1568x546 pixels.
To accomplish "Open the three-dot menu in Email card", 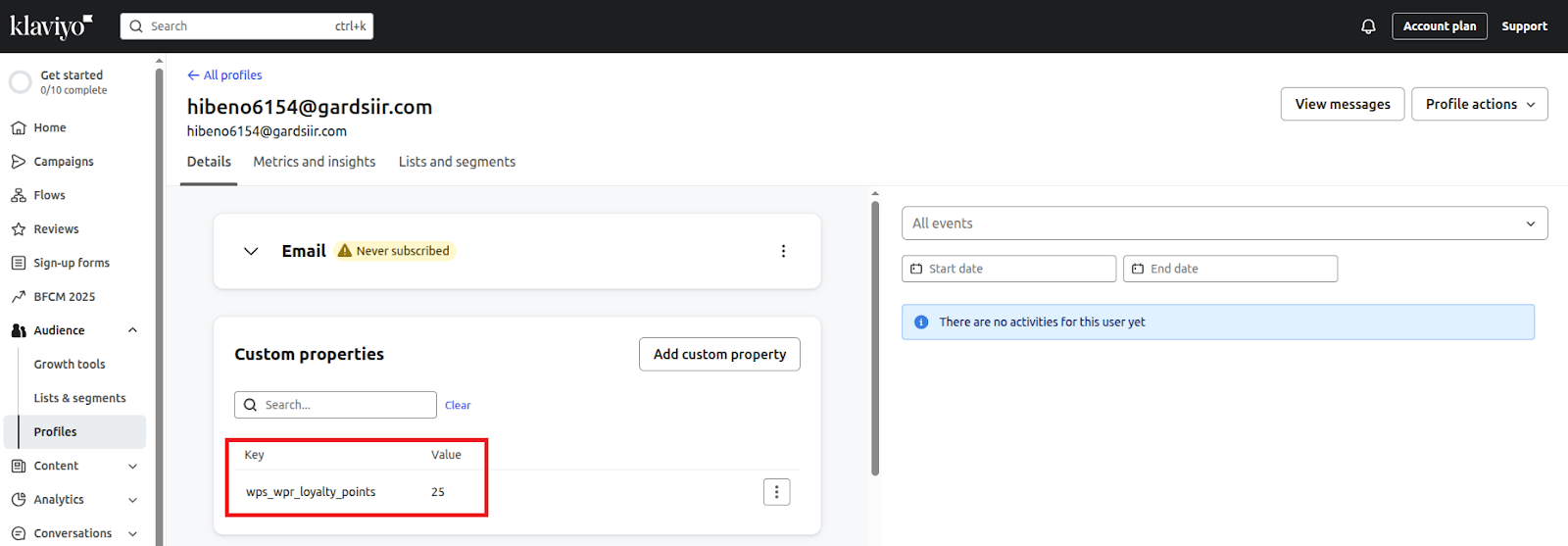I will coord(783,251).
